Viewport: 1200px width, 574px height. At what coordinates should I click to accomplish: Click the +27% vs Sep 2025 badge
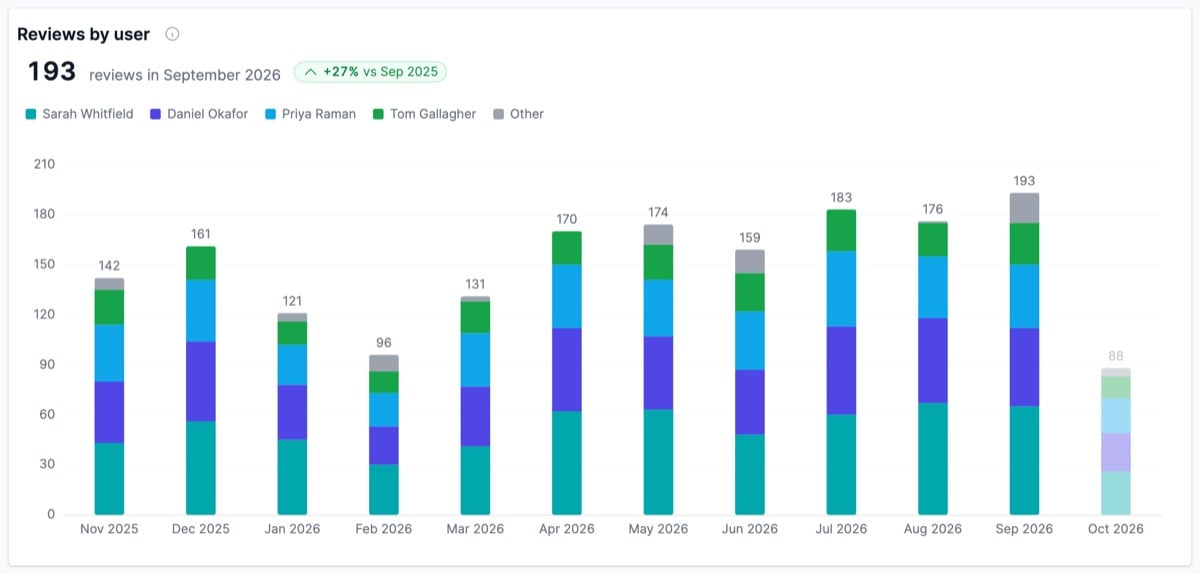370,72
